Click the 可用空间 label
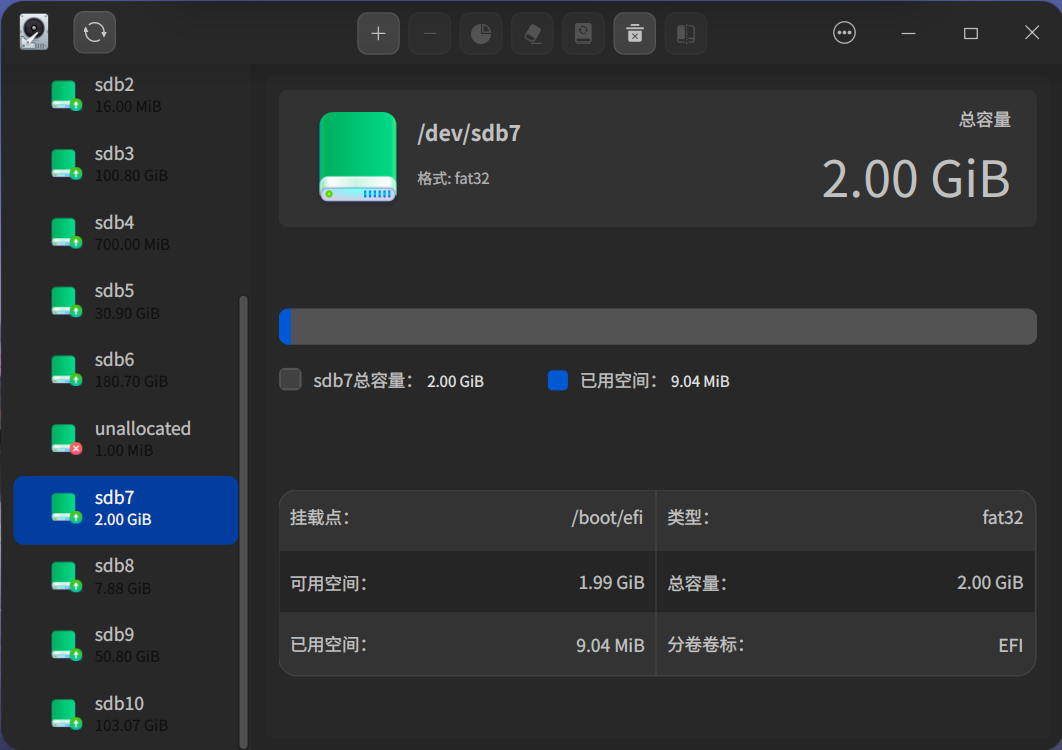1062x750 pixels. click(x=328, y=583)
